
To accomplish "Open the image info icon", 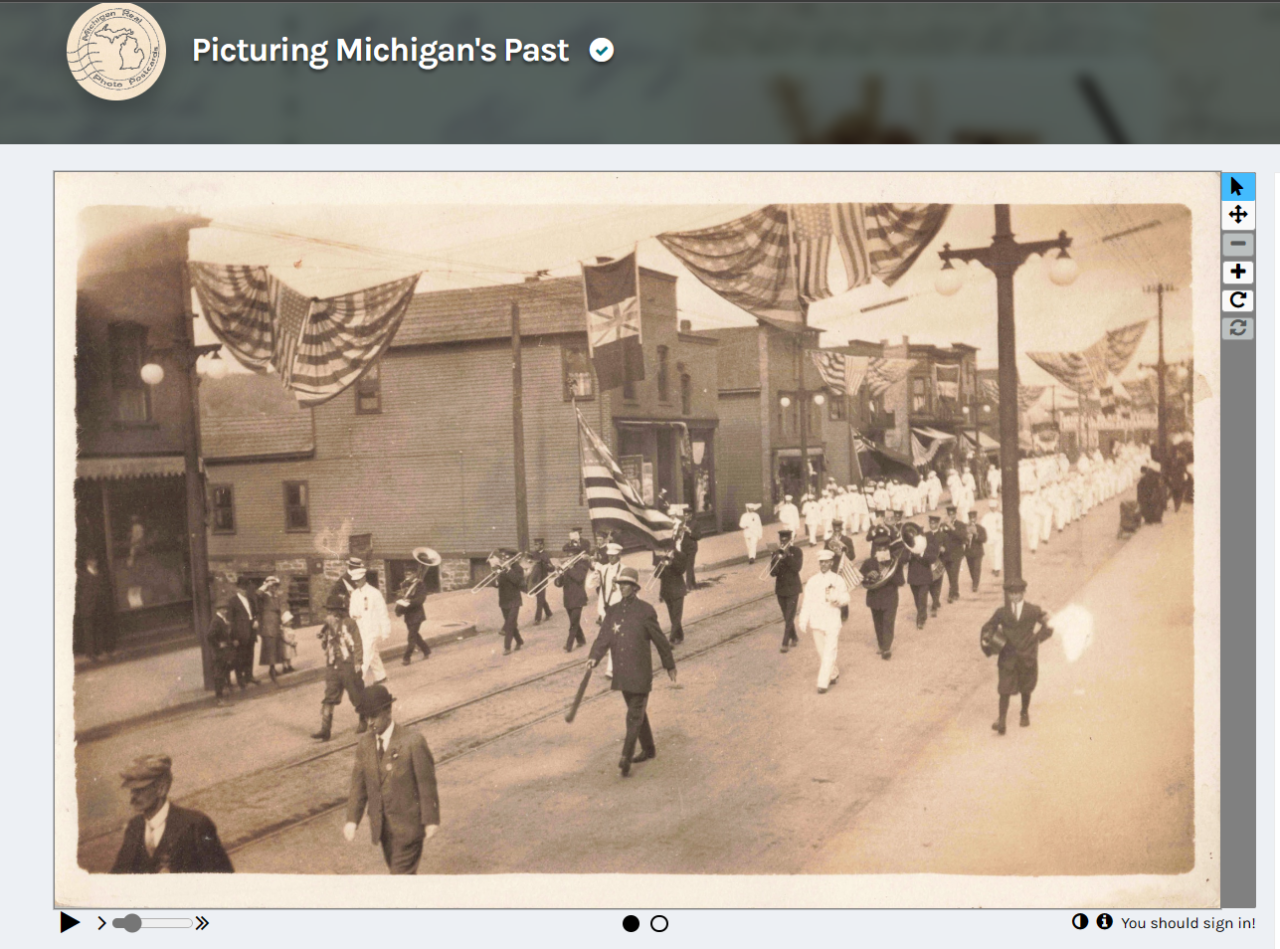I will (x=1104, y=922).
